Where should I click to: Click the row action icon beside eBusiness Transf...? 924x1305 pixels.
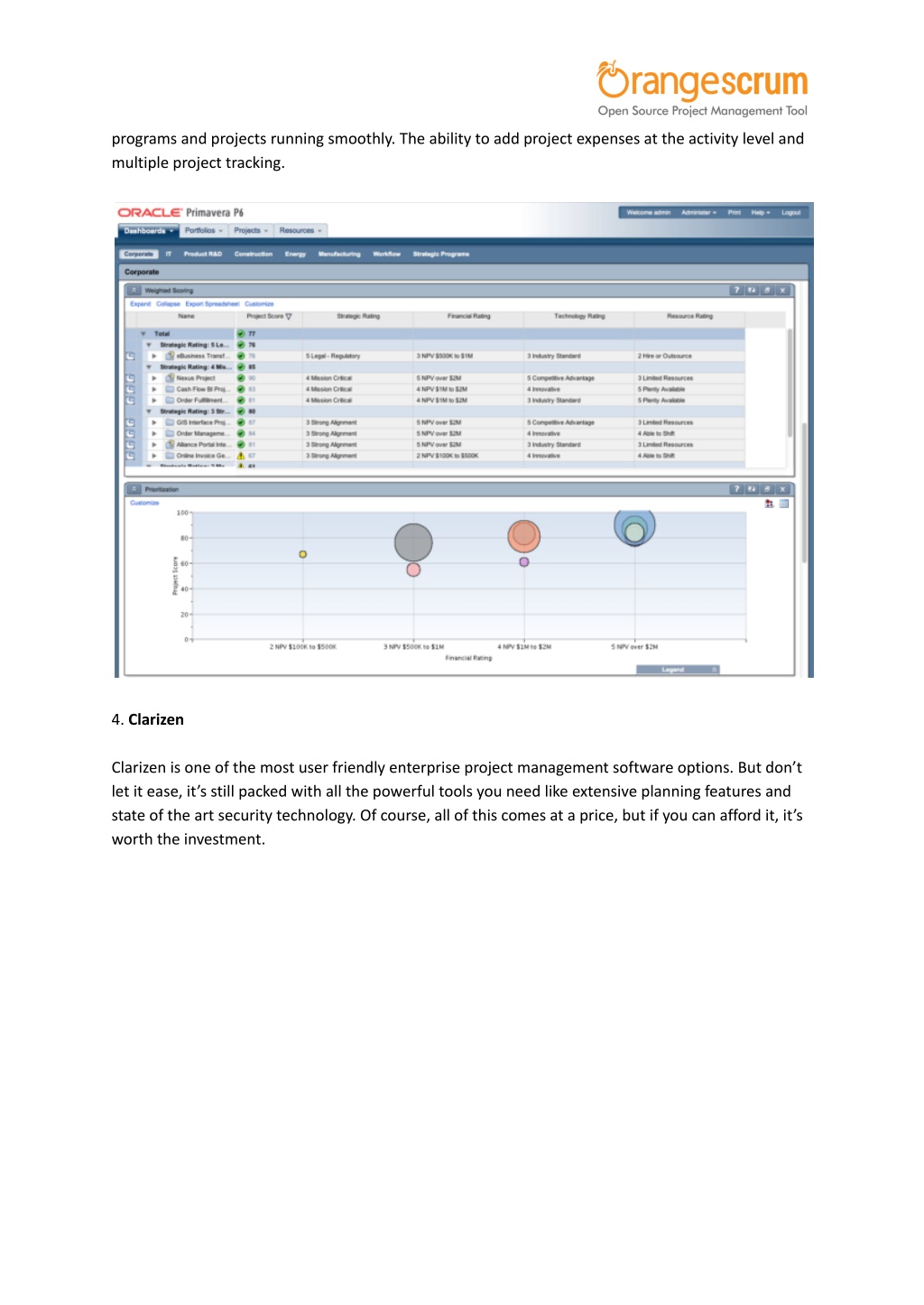130,356
